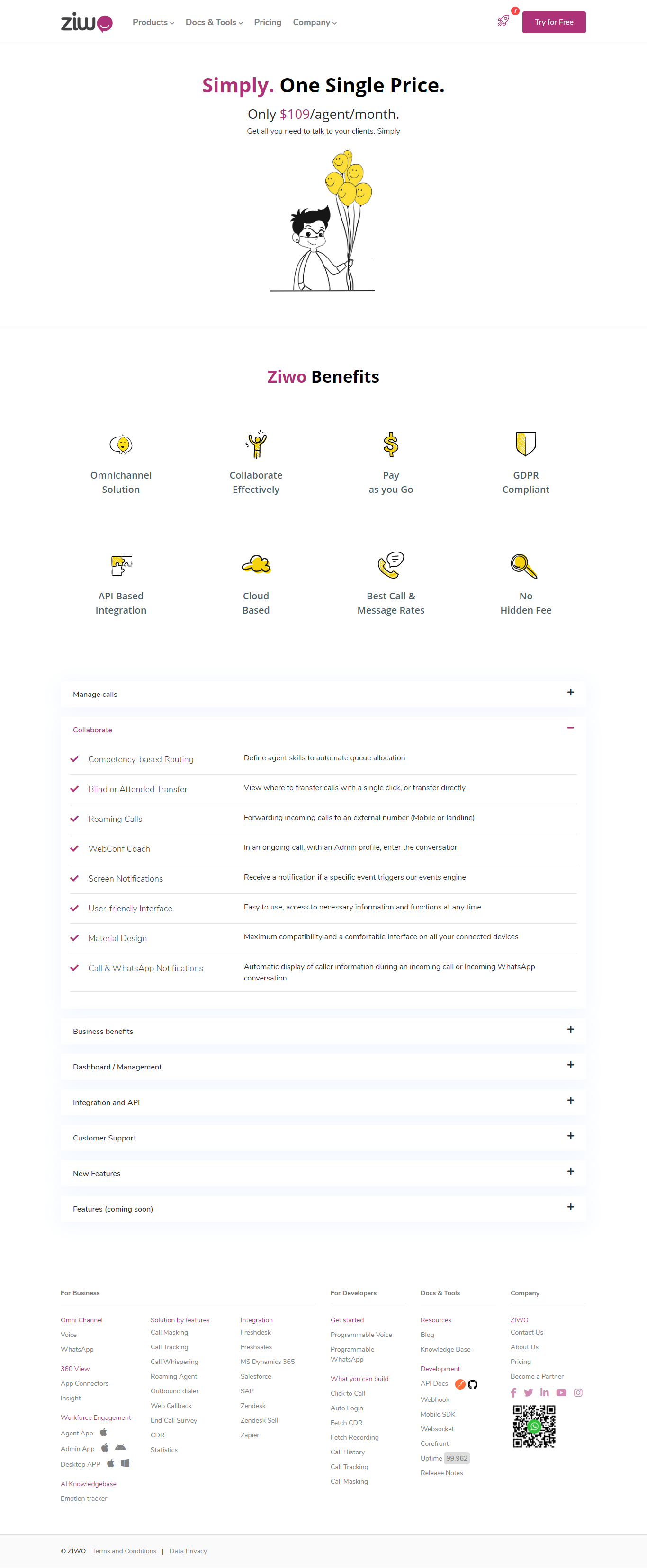Visit the Facebook page icon in the footer
The image size is (647, 1568).
click(513, 1393)
